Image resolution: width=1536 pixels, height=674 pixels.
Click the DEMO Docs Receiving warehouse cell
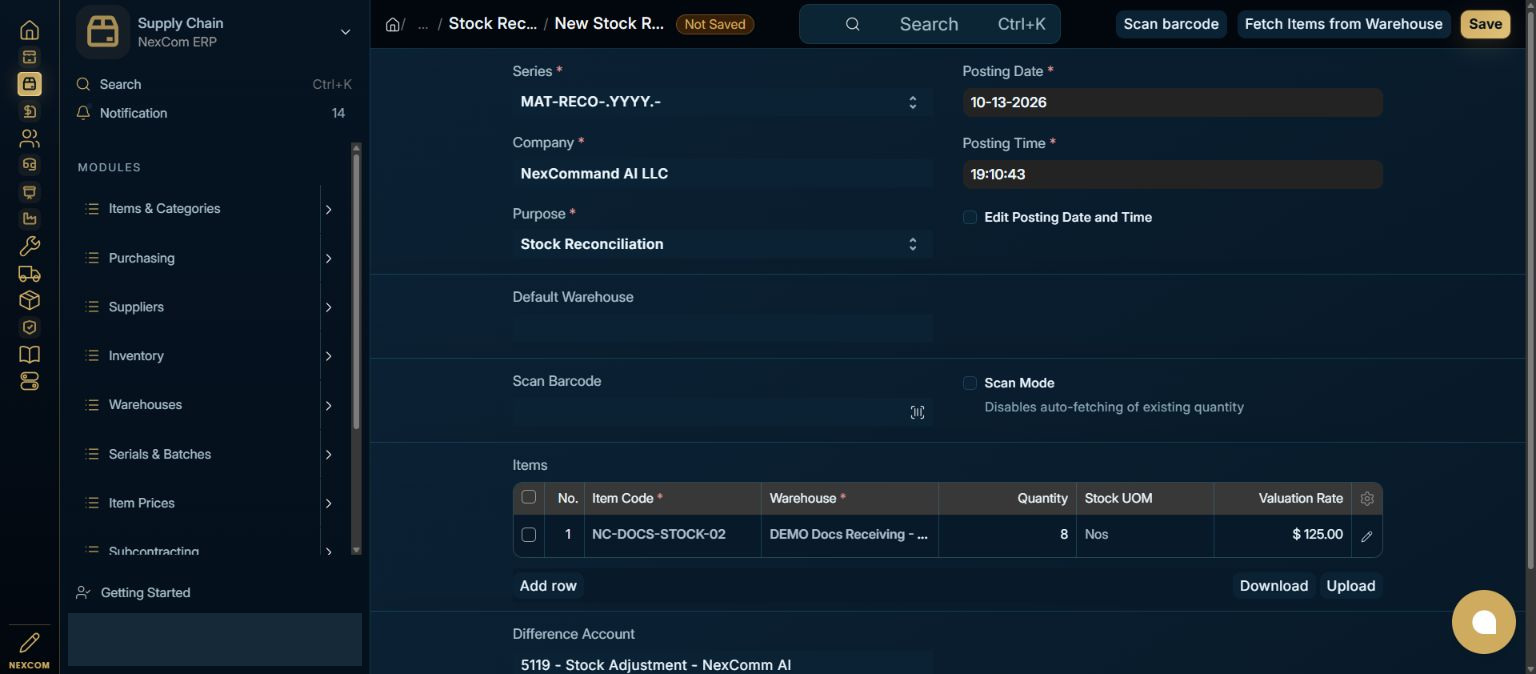tap(849, 535)
